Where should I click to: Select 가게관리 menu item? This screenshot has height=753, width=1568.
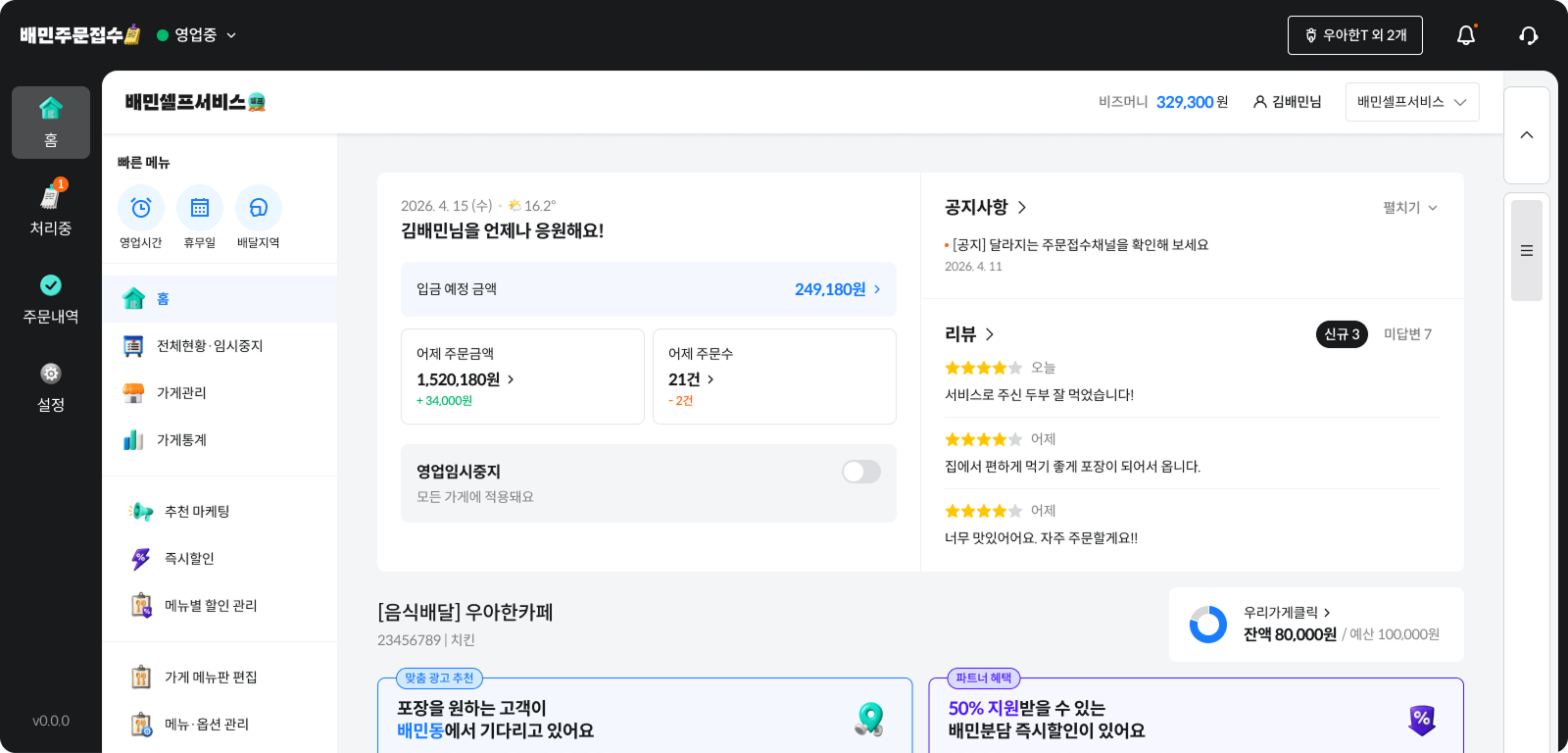click(220, 393)
